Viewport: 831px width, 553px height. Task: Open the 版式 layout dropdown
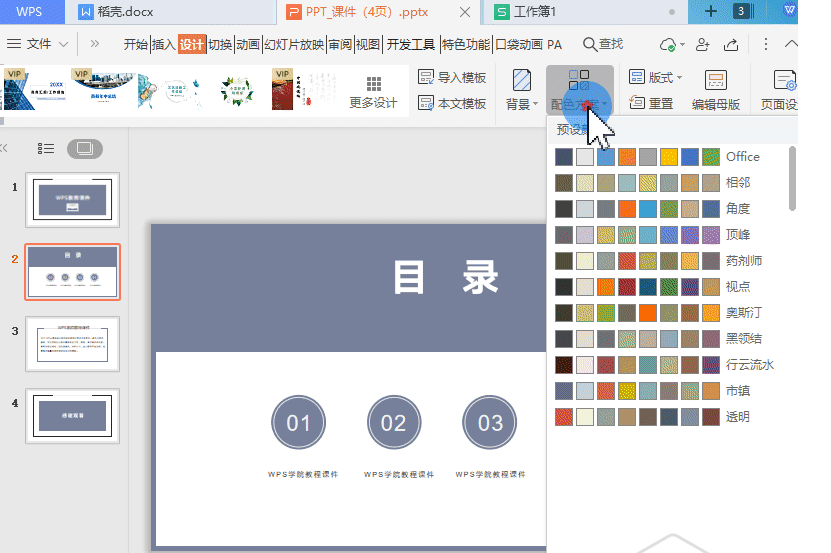click(x=655, y=77)
